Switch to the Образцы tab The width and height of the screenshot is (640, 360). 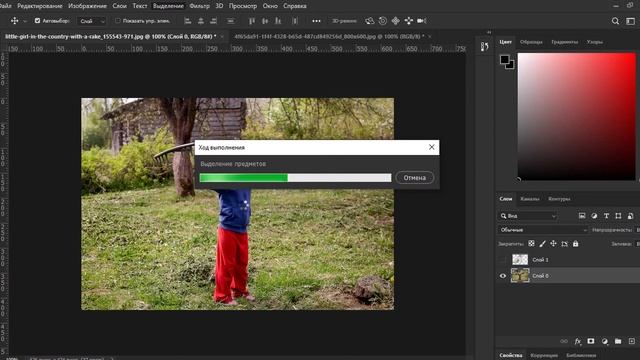(x=531, y=42)
